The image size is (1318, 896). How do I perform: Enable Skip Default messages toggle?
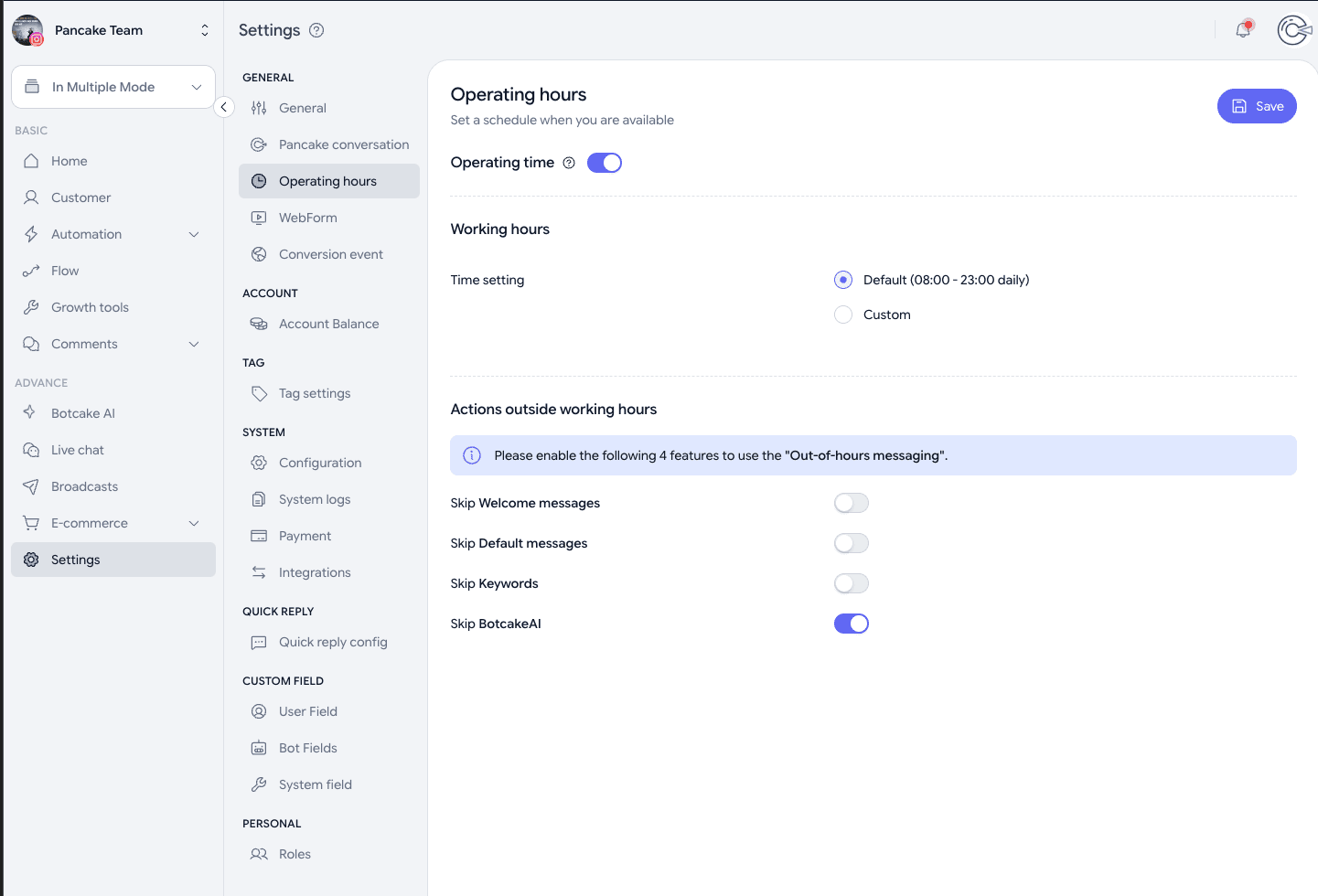pyautogui.click(x=852, y=543)
